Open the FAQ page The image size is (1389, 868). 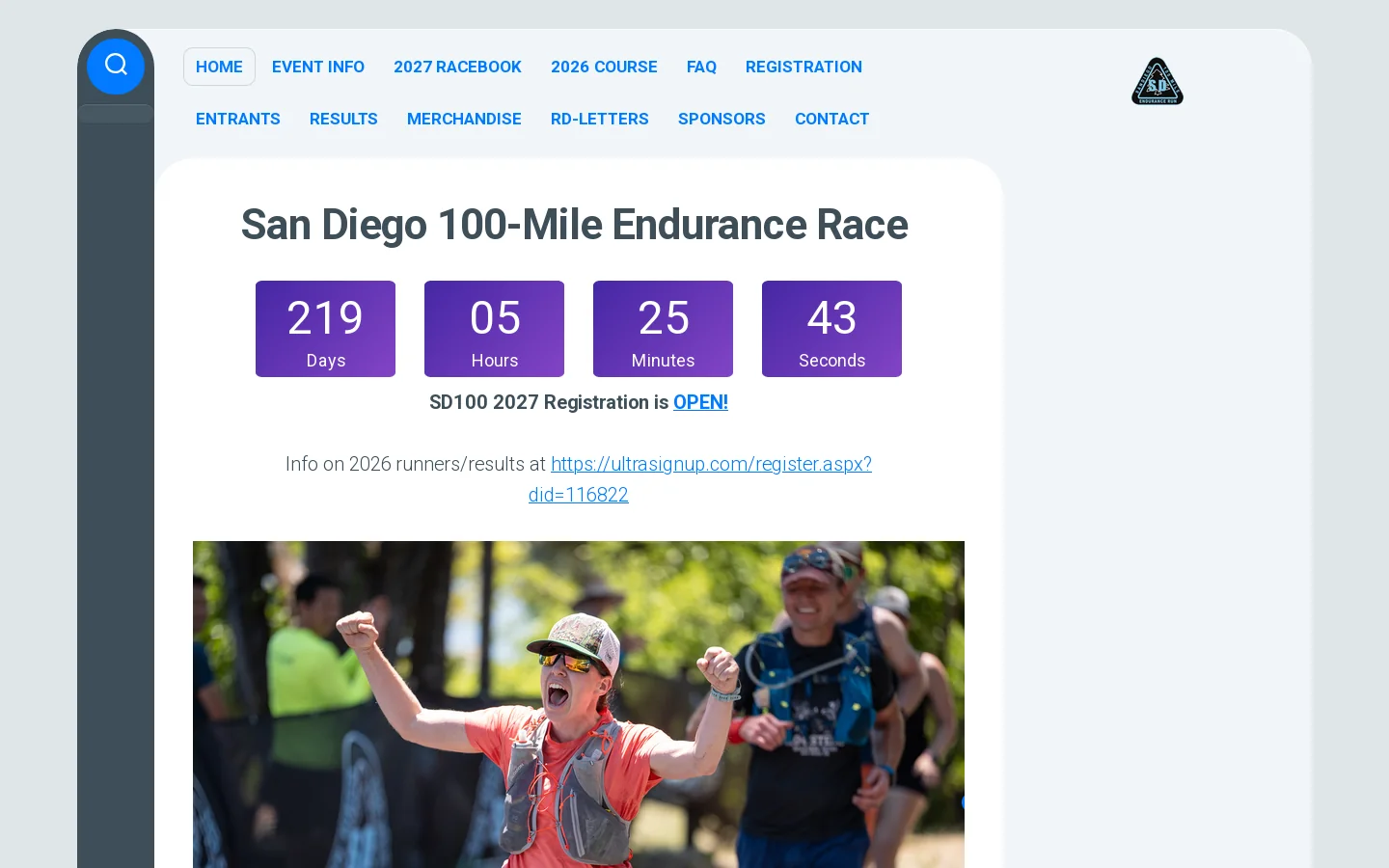coord(701,67)
